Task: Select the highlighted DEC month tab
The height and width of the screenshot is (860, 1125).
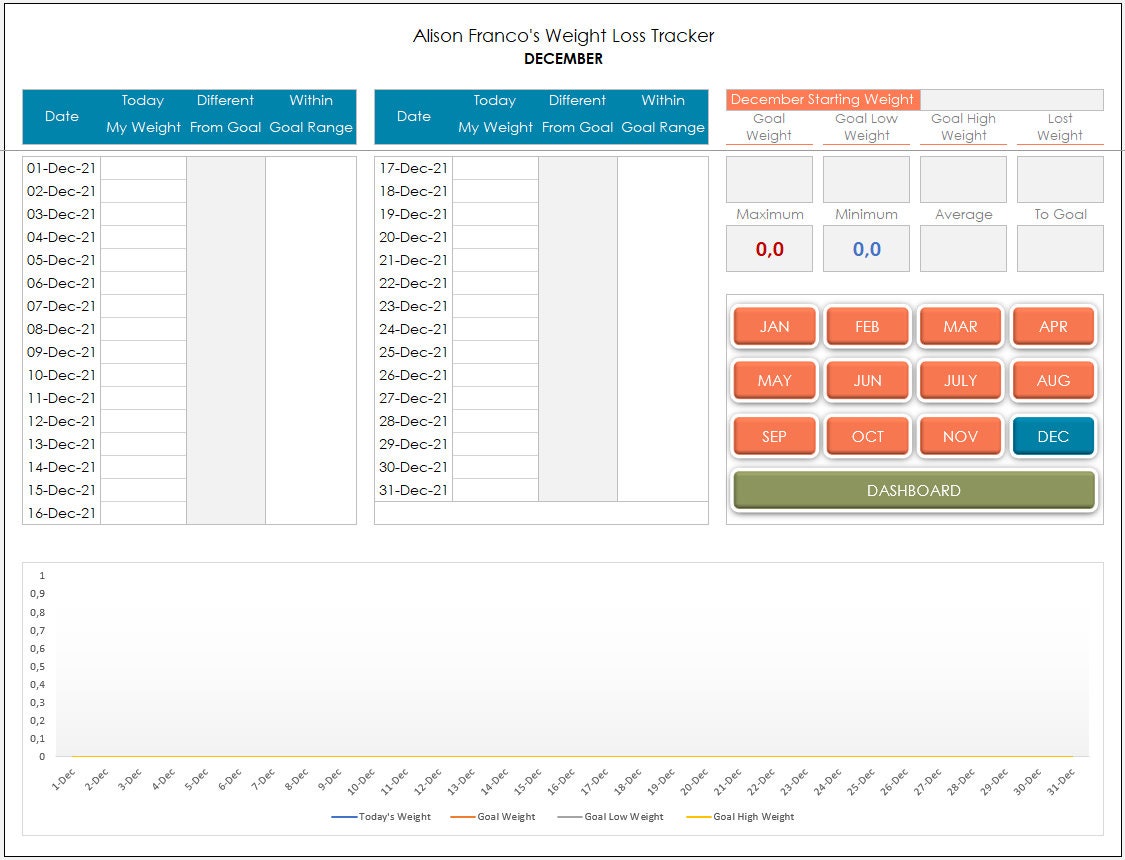Action: pos(1053,436)
